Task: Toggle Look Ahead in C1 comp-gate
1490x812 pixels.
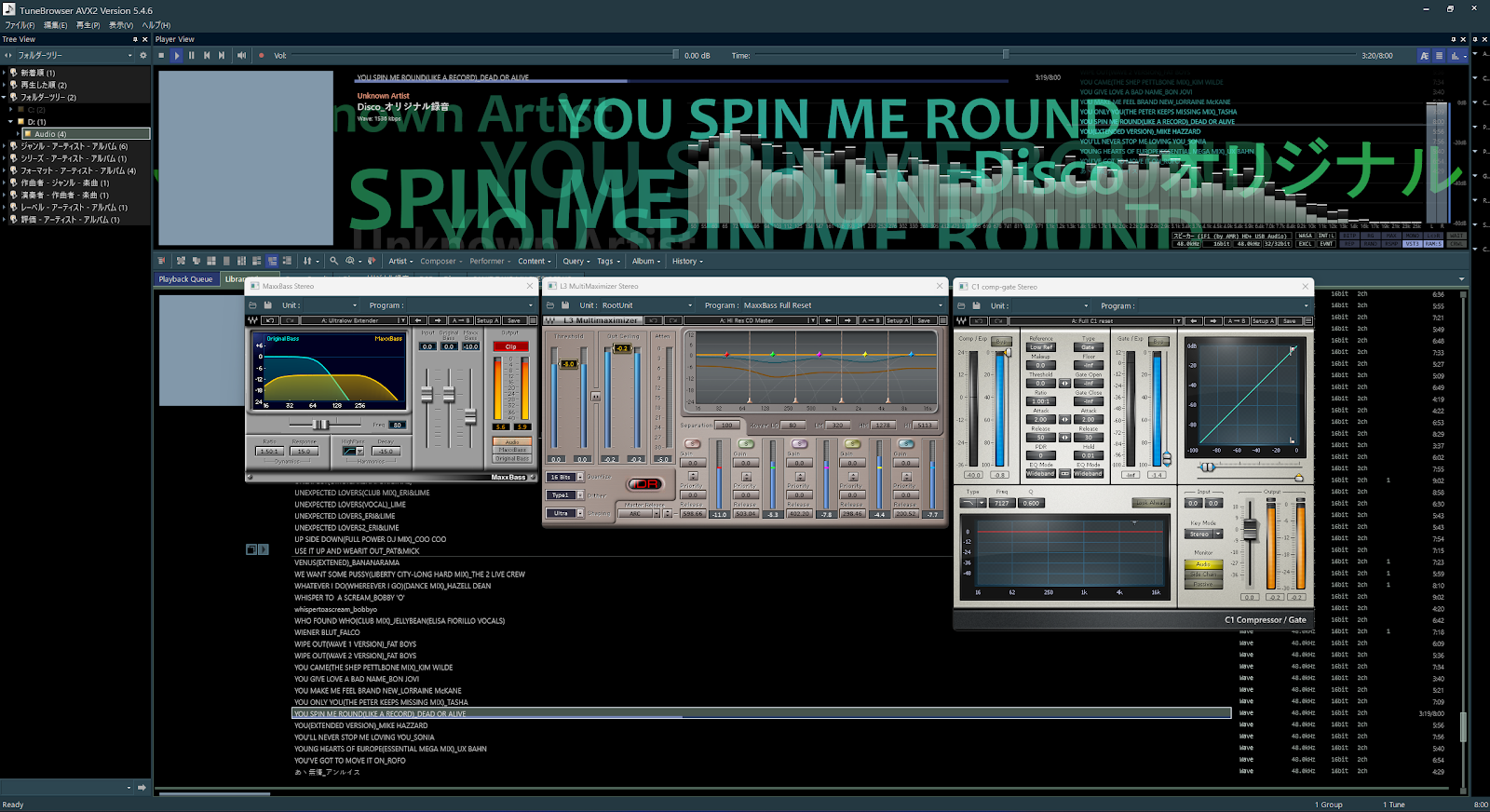Action: (x=1151, y=503)
